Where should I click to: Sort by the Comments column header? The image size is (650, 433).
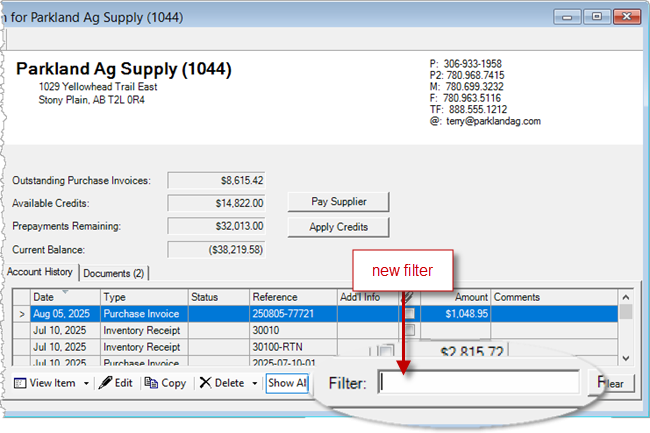[554, 297]
